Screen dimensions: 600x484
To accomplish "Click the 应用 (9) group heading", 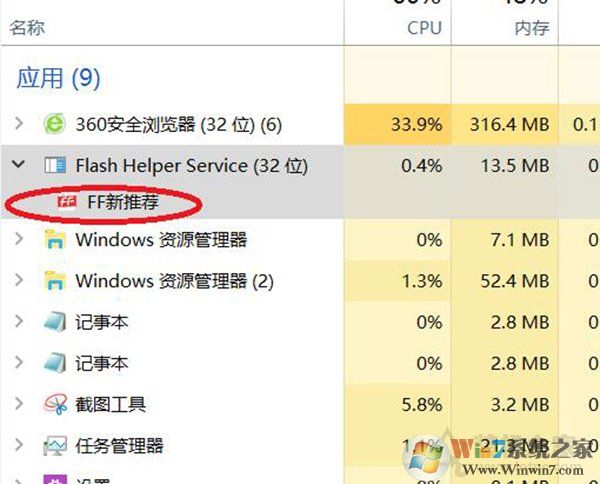I will 58,78.
